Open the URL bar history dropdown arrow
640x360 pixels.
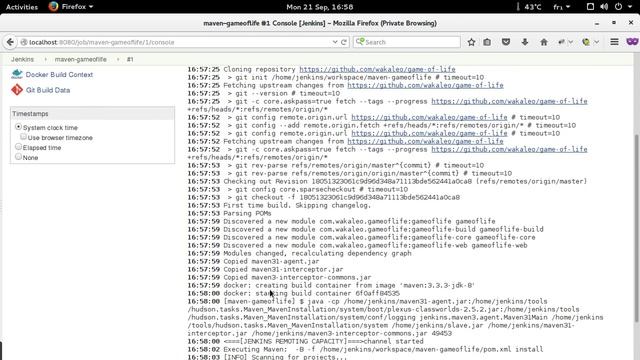335,42
